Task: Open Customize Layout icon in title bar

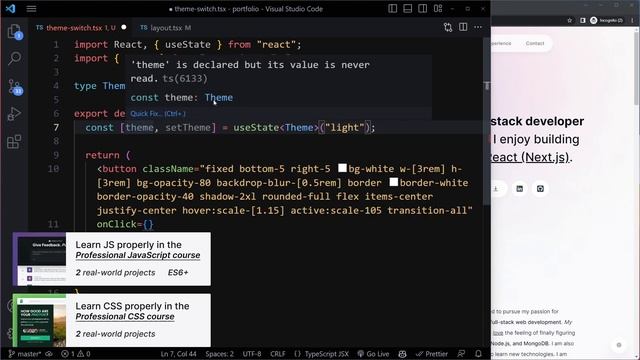Action: 438,9
